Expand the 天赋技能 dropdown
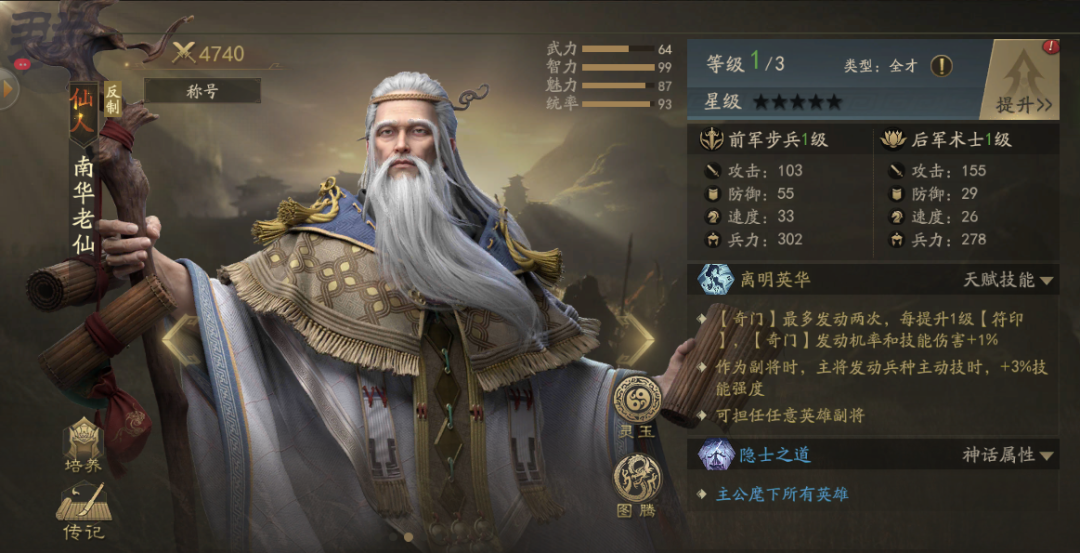The width and height of the screenshot is (1080, 553). (1008, 280)
